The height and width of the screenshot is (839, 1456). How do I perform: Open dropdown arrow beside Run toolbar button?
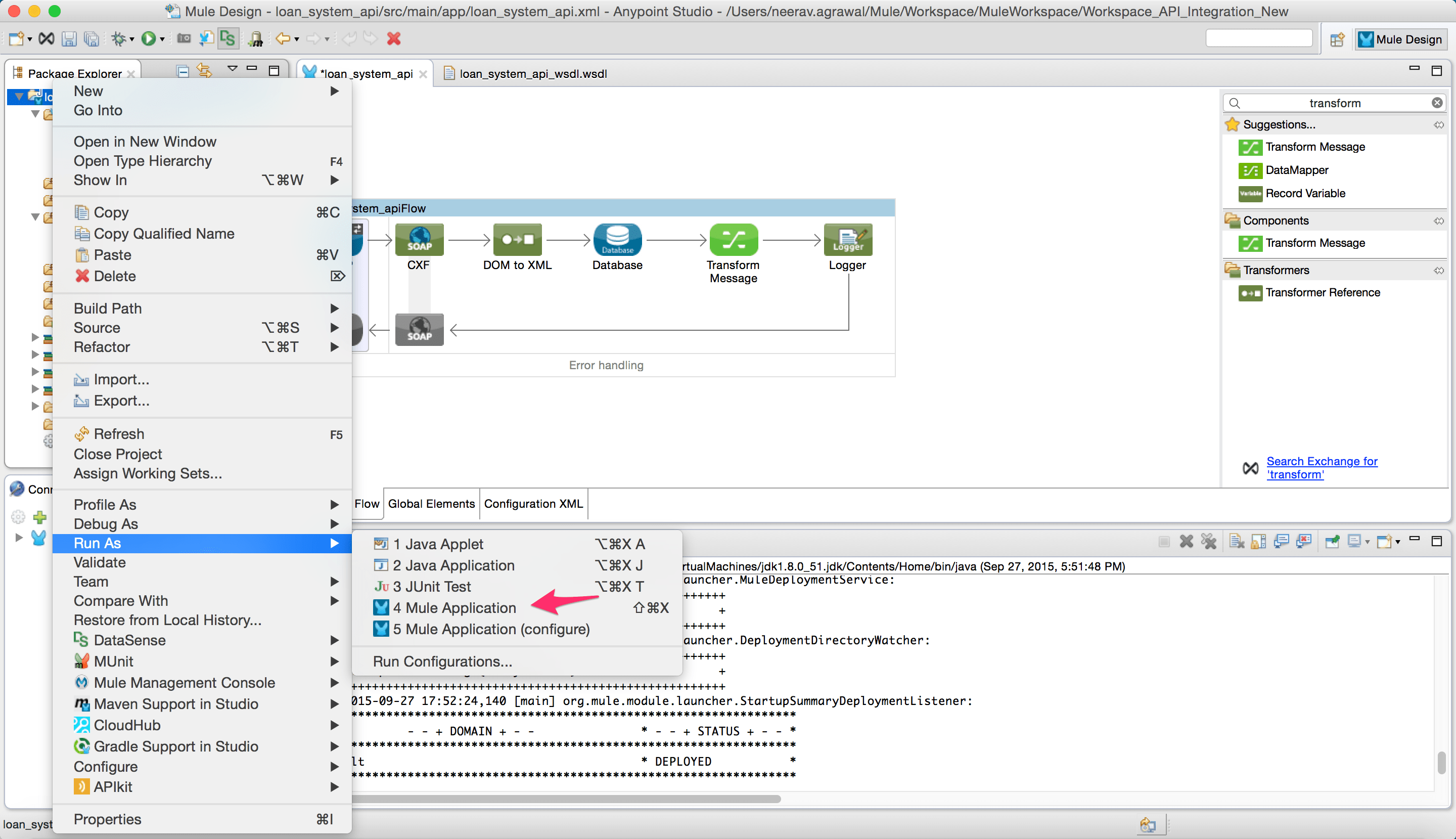(162, 39)
